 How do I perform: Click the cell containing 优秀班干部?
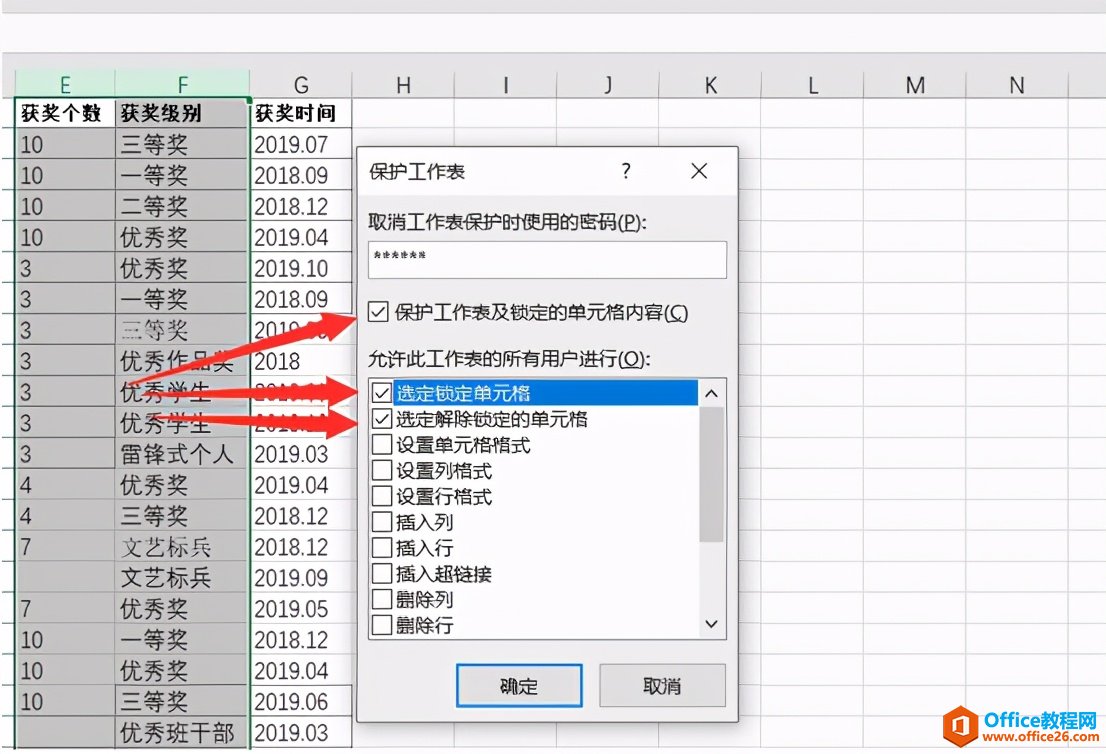coord(182,733)
